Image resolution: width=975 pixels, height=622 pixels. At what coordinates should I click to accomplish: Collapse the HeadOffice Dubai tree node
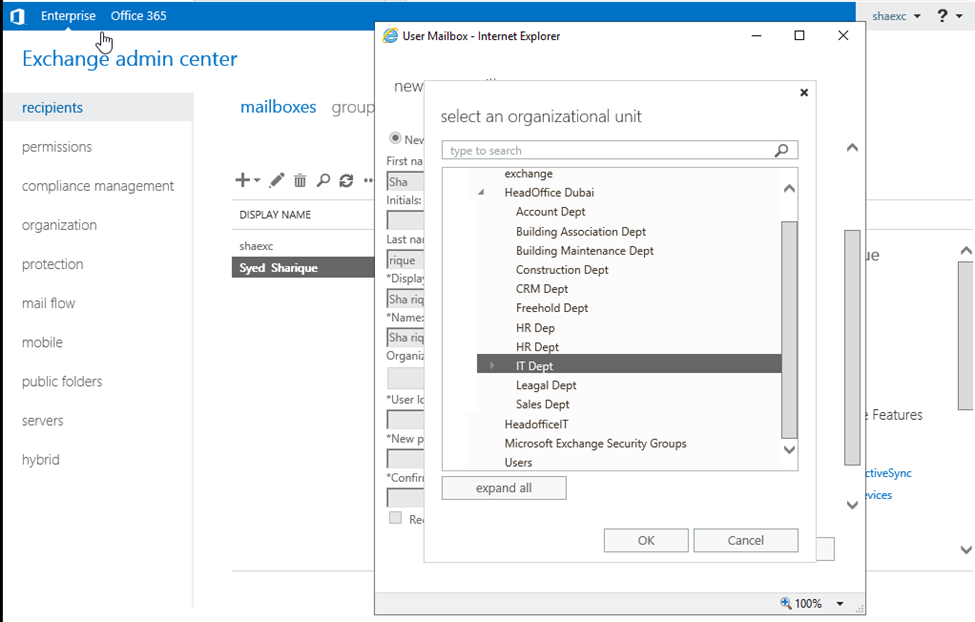click(x=481, y=193)
